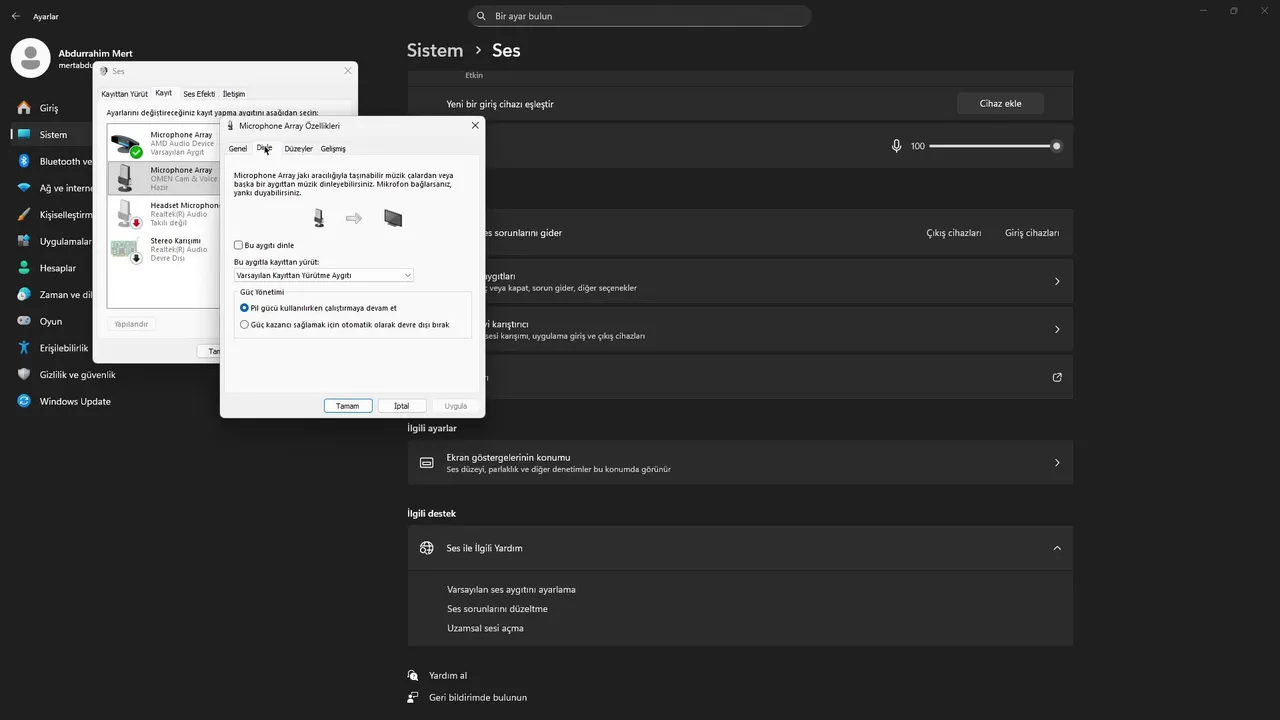Open Çıkış cihazları link
This screenshot has height=720, width=1280.
click(x=953, y=233)
